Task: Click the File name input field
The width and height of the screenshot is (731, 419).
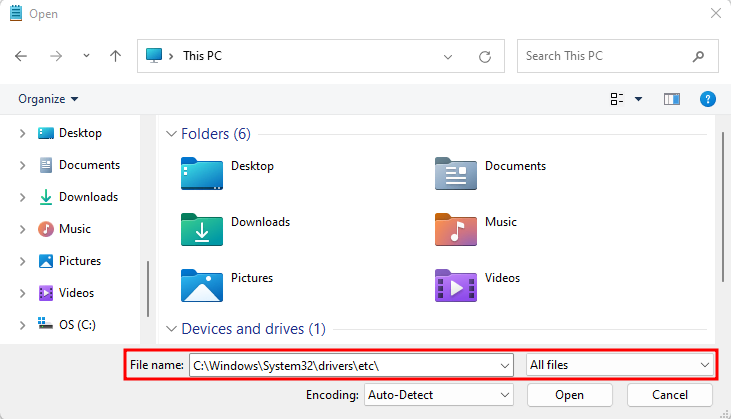Action: 343,365
